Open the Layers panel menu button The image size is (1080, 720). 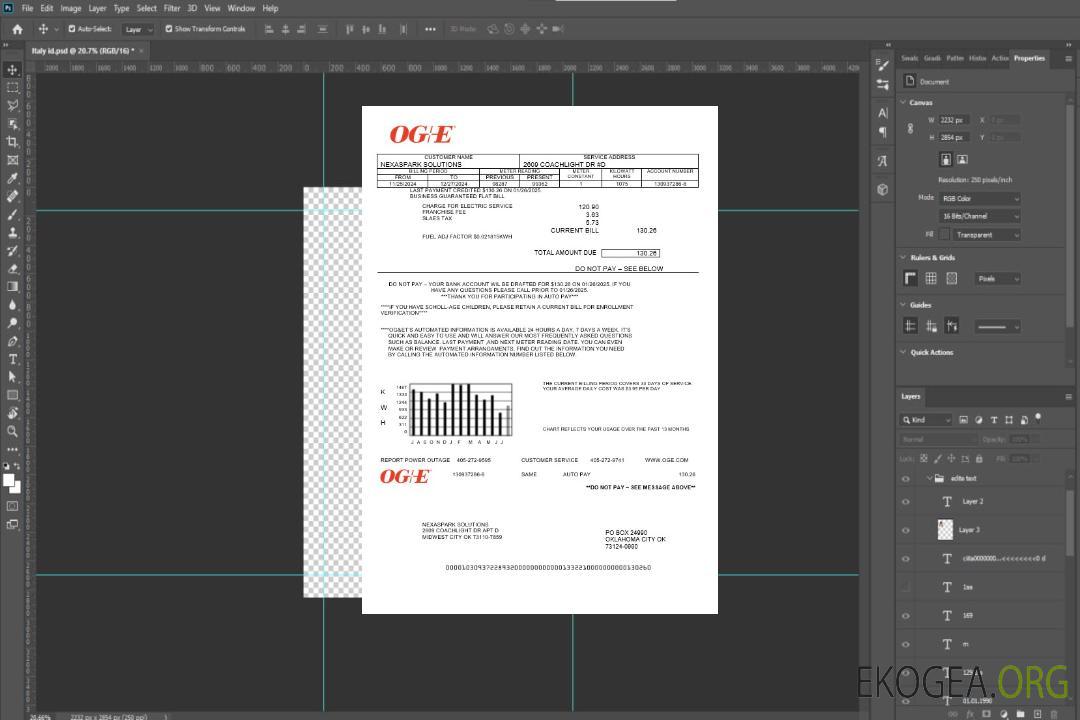click(1068, 397)
